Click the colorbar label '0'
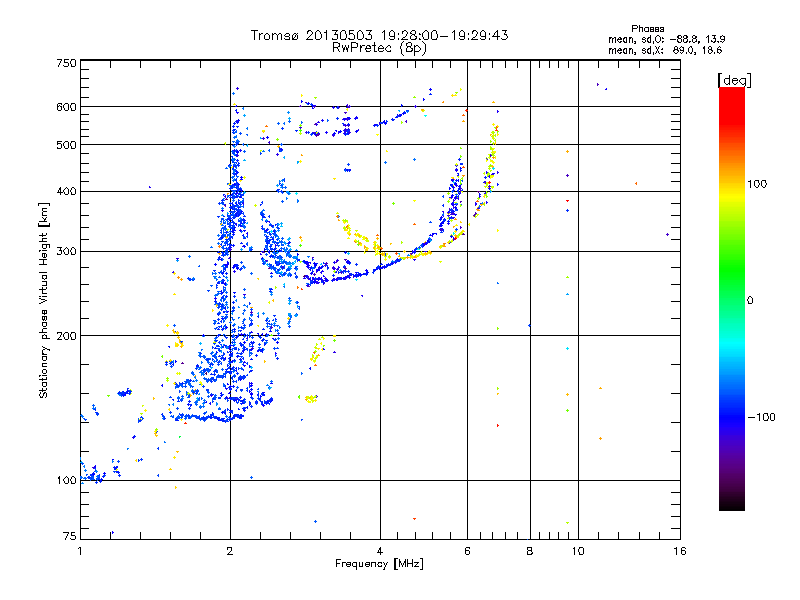Viewport: 800px width, 600px height. pyautogui.click(x=750, y=301)
